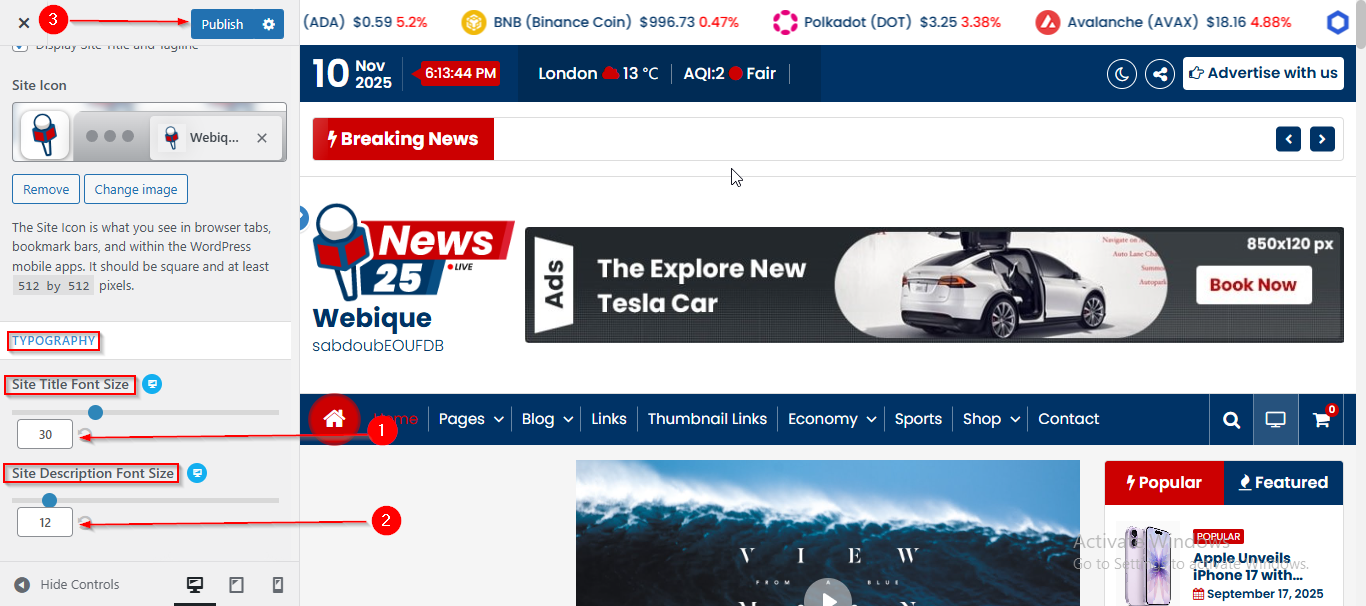The image size is (1366, 606).
Task: Click the share icon in top bar
Action: pos(1159,73)
